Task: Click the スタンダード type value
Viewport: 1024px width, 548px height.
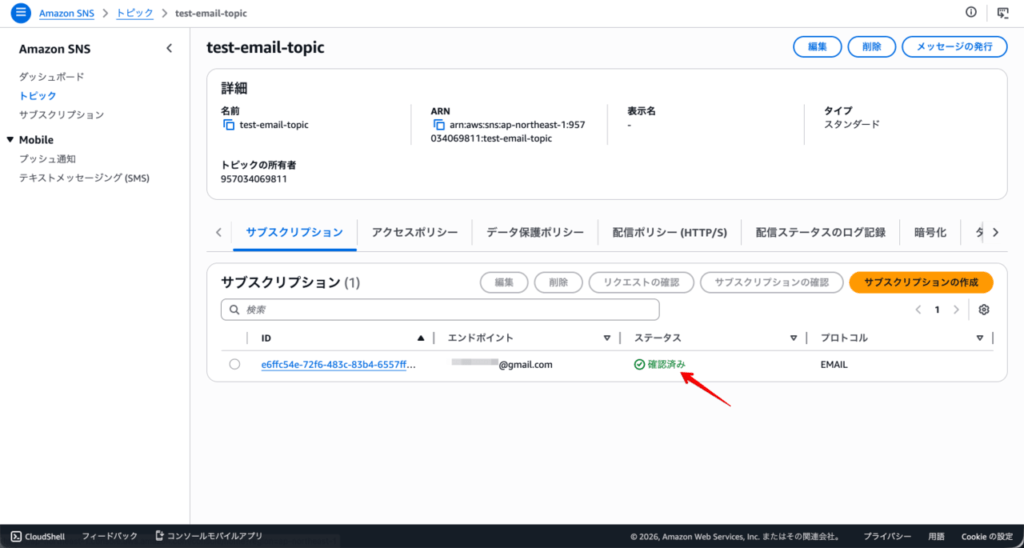Action: 852,124
